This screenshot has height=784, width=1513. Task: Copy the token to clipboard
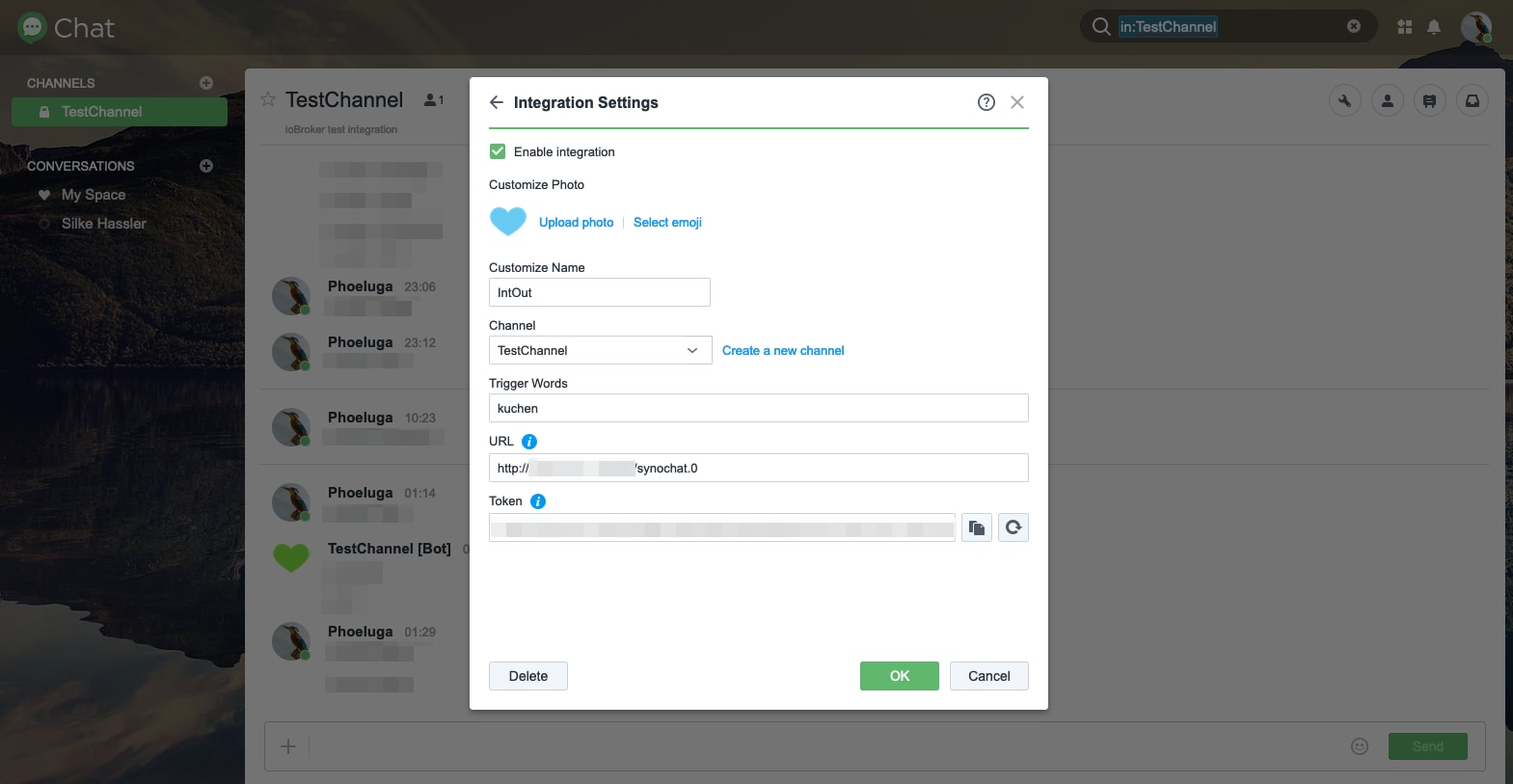[x=977, y=527]
